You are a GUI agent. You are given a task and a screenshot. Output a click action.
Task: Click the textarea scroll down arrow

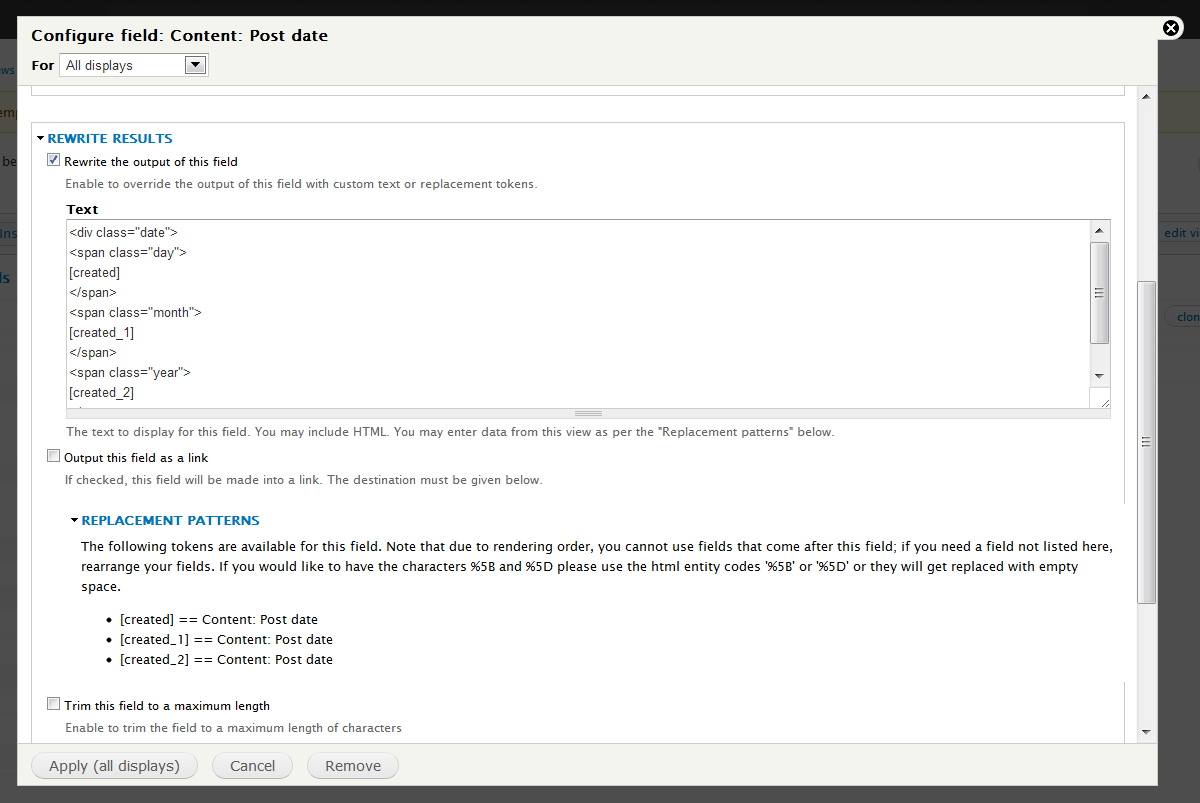(1099, 376)
